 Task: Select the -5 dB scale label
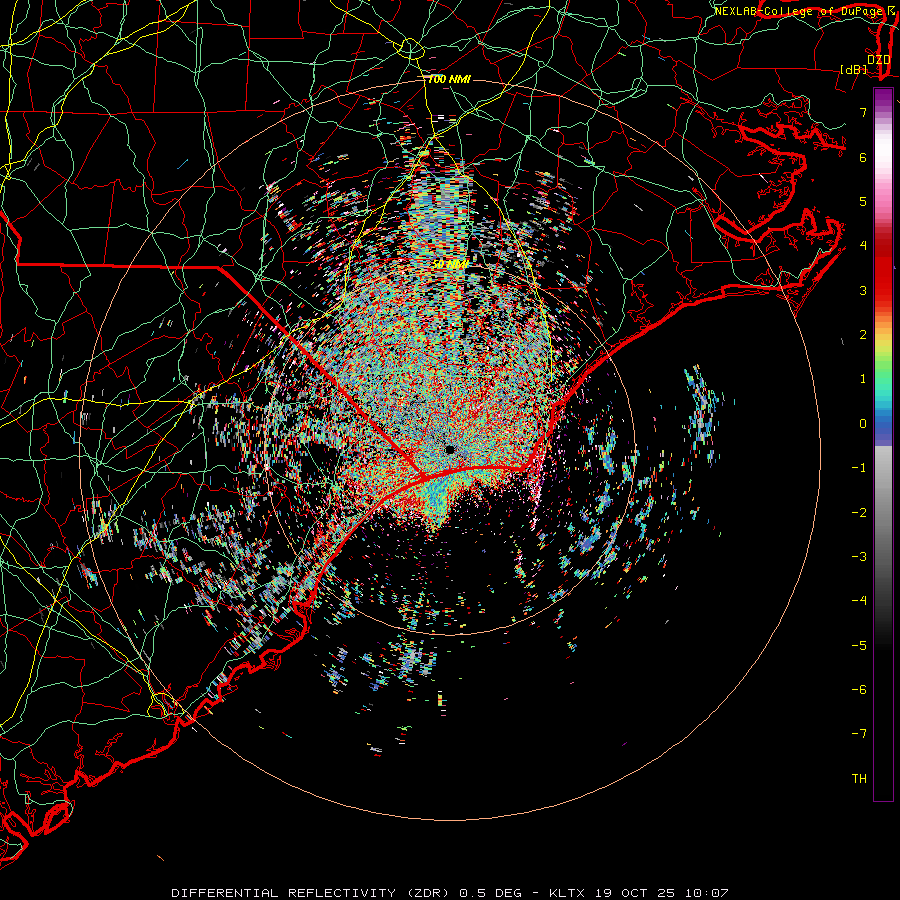click(859, 646)
